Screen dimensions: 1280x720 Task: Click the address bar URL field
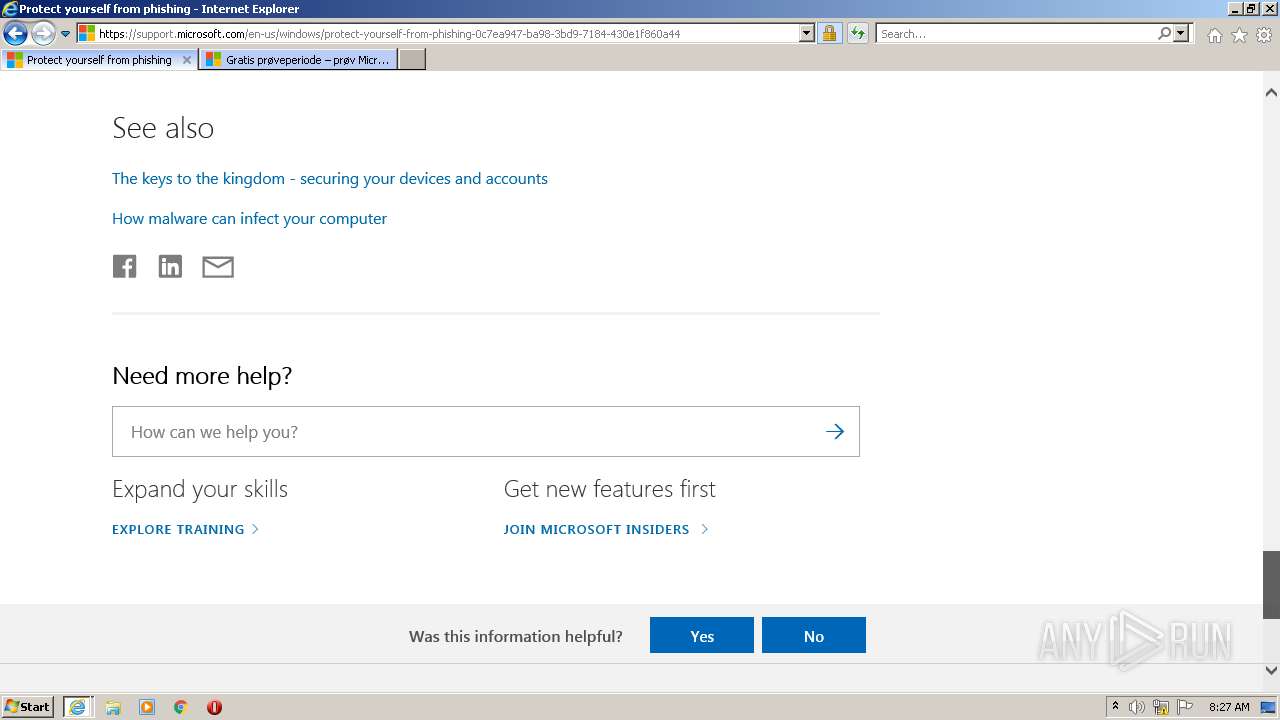click(446, 34)
